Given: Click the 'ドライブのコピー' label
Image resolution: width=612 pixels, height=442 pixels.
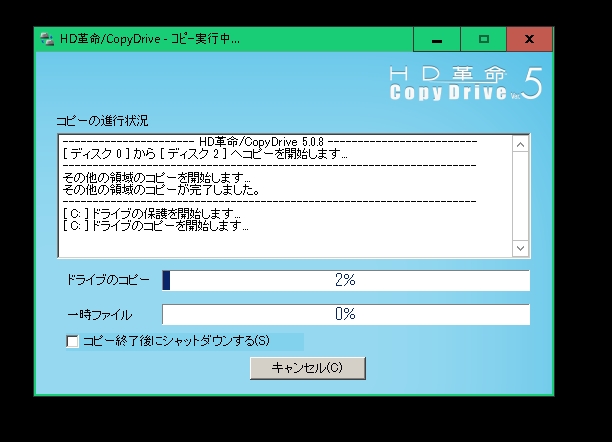Looking at the screenshot, I should pyautogui.click(x=108, y=280).
